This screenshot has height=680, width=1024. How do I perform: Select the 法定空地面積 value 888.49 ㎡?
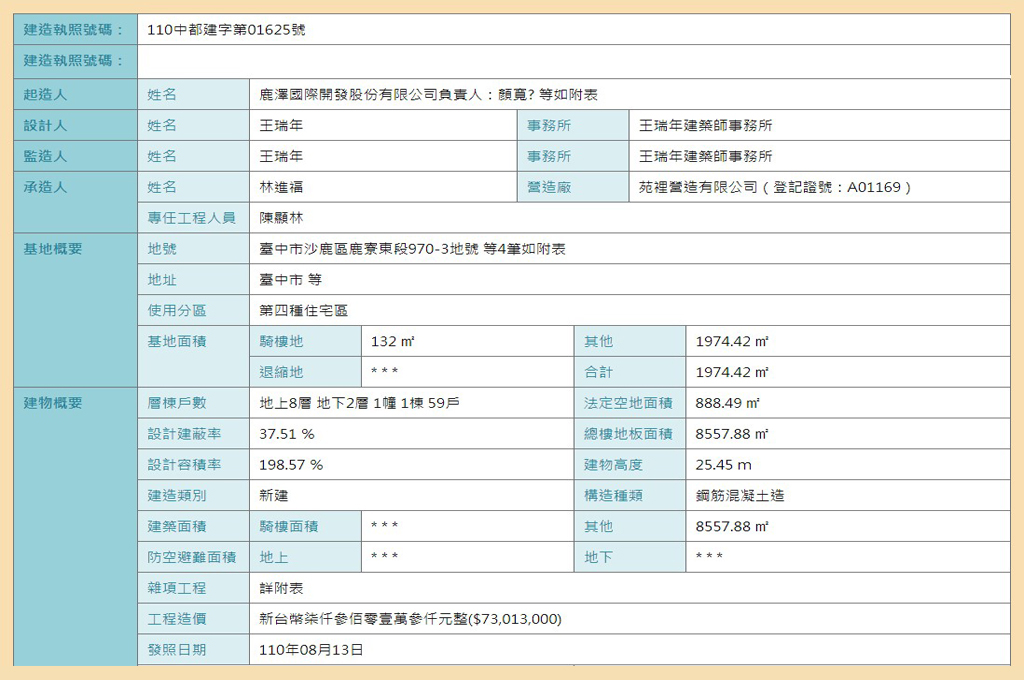click(728, 404)
